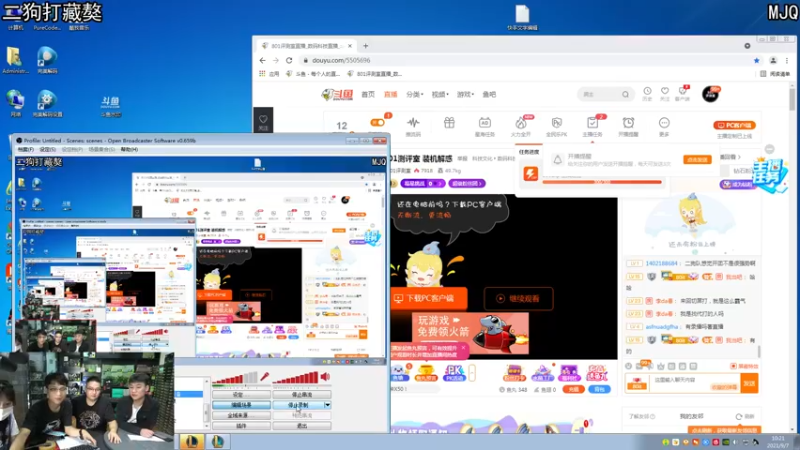
Task: Click the 退出 exit button in OBS
Action: pos(302,426)
